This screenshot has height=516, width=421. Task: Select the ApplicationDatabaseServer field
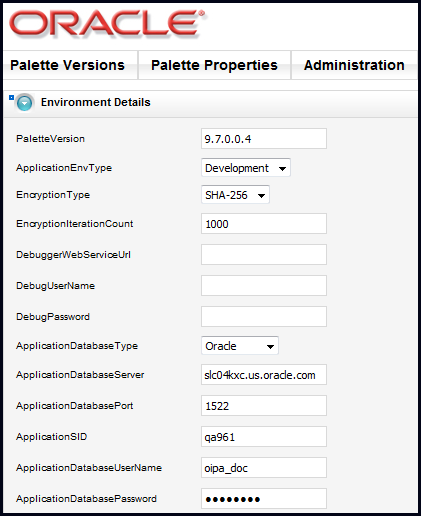[264, 375]
